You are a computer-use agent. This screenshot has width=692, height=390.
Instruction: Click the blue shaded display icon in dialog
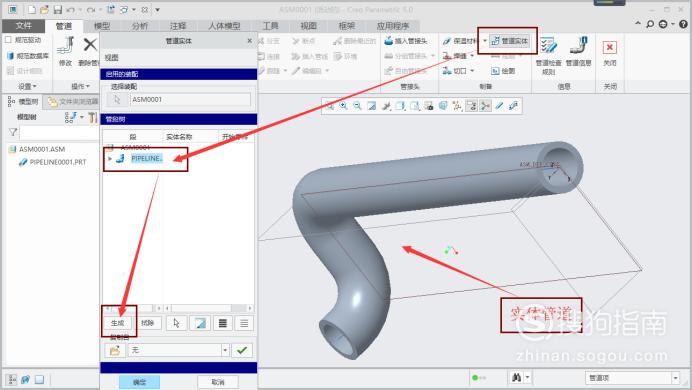pyautogui.click(x=200, y=323)
